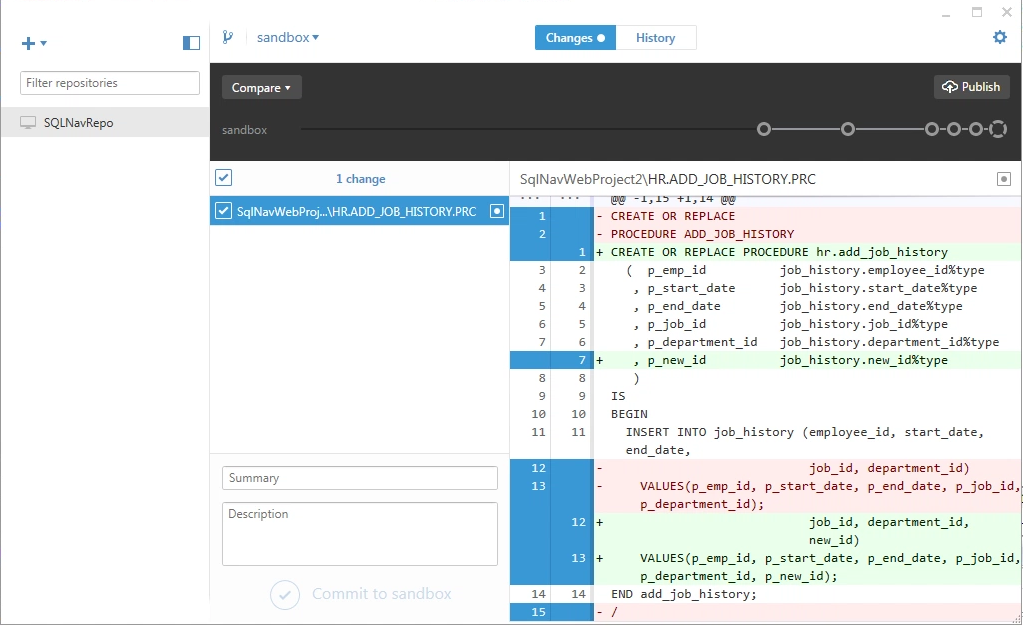Image resolution: width=1023 pixels, height=626 pixels.
Task: Open the sandbox branch dropdown
Action: [x=288, y=37]
